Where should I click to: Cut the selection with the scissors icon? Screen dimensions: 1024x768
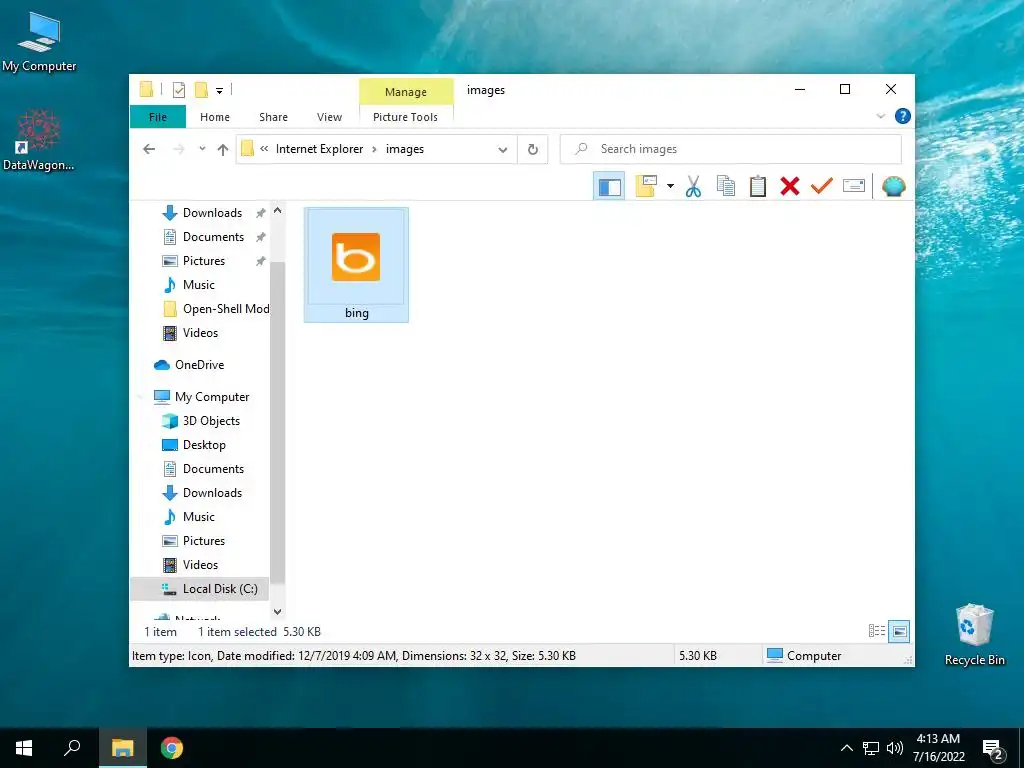(x=694, y=186)
